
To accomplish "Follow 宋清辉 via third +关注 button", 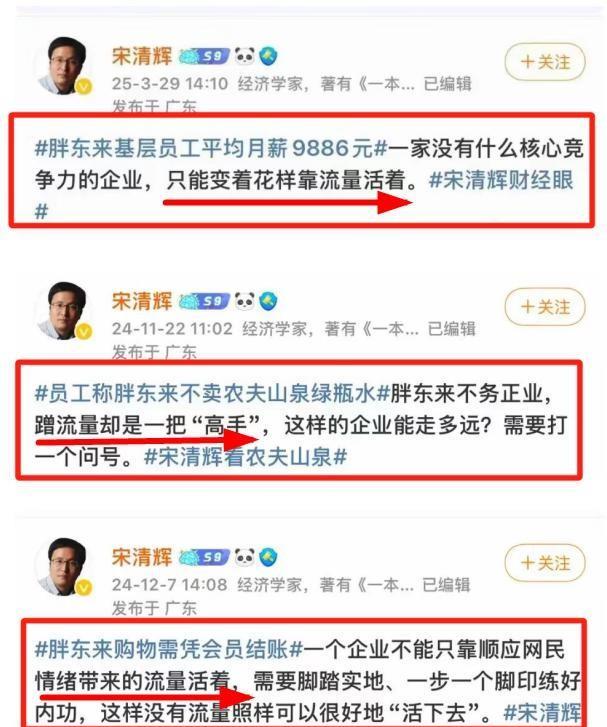I will [545, 563].
